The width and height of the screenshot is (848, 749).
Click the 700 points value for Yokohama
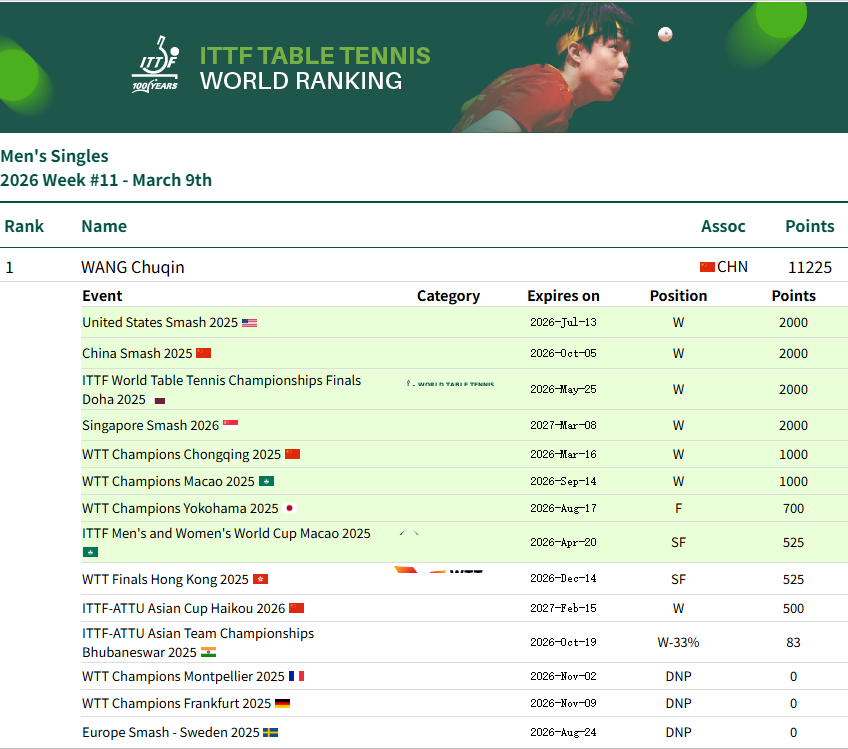coord(793,508)
